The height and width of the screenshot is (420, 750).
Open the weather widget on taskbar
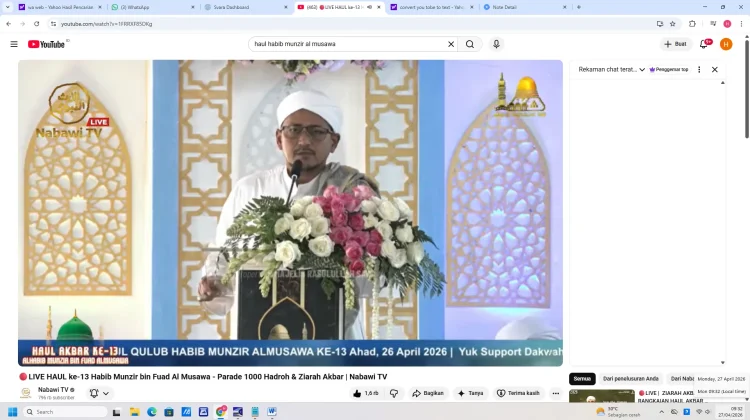pyautogui.click(x=618, y=412)
